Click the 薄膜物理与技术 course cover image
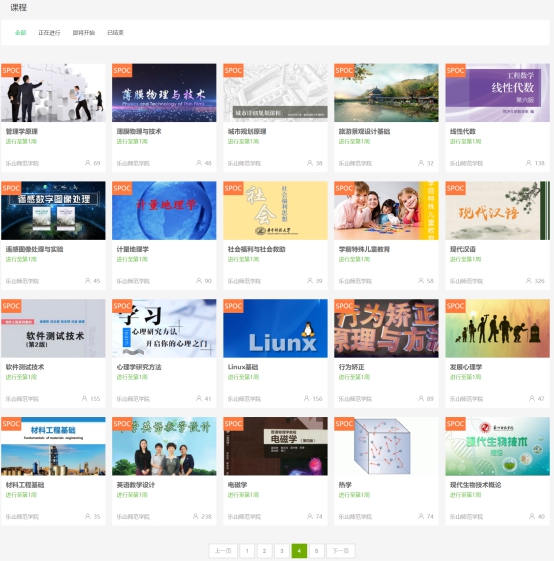 pos(164,93)
